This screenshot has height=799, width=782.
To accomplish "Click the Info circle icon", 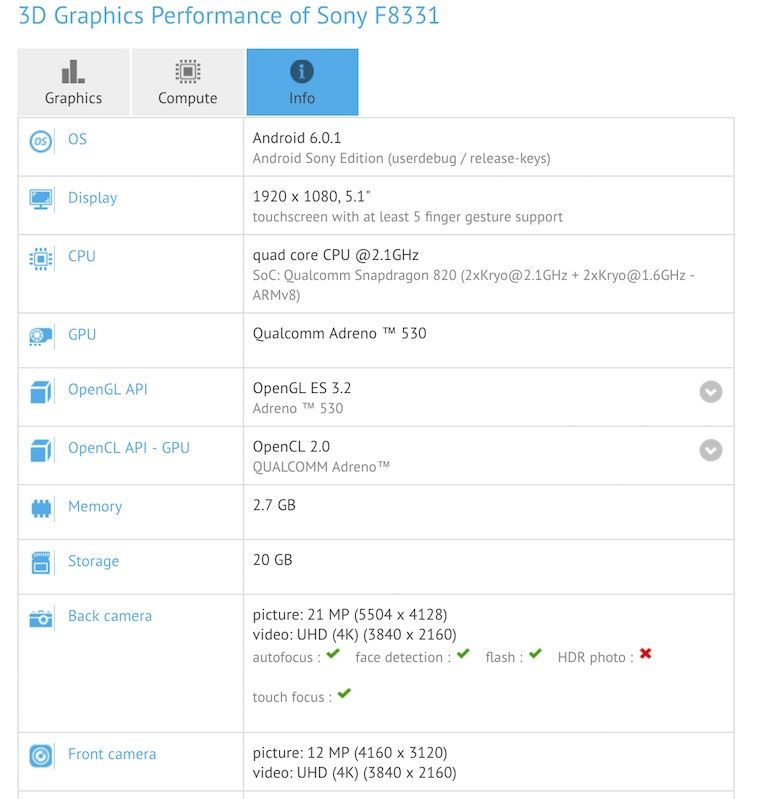I will [302, 71].
